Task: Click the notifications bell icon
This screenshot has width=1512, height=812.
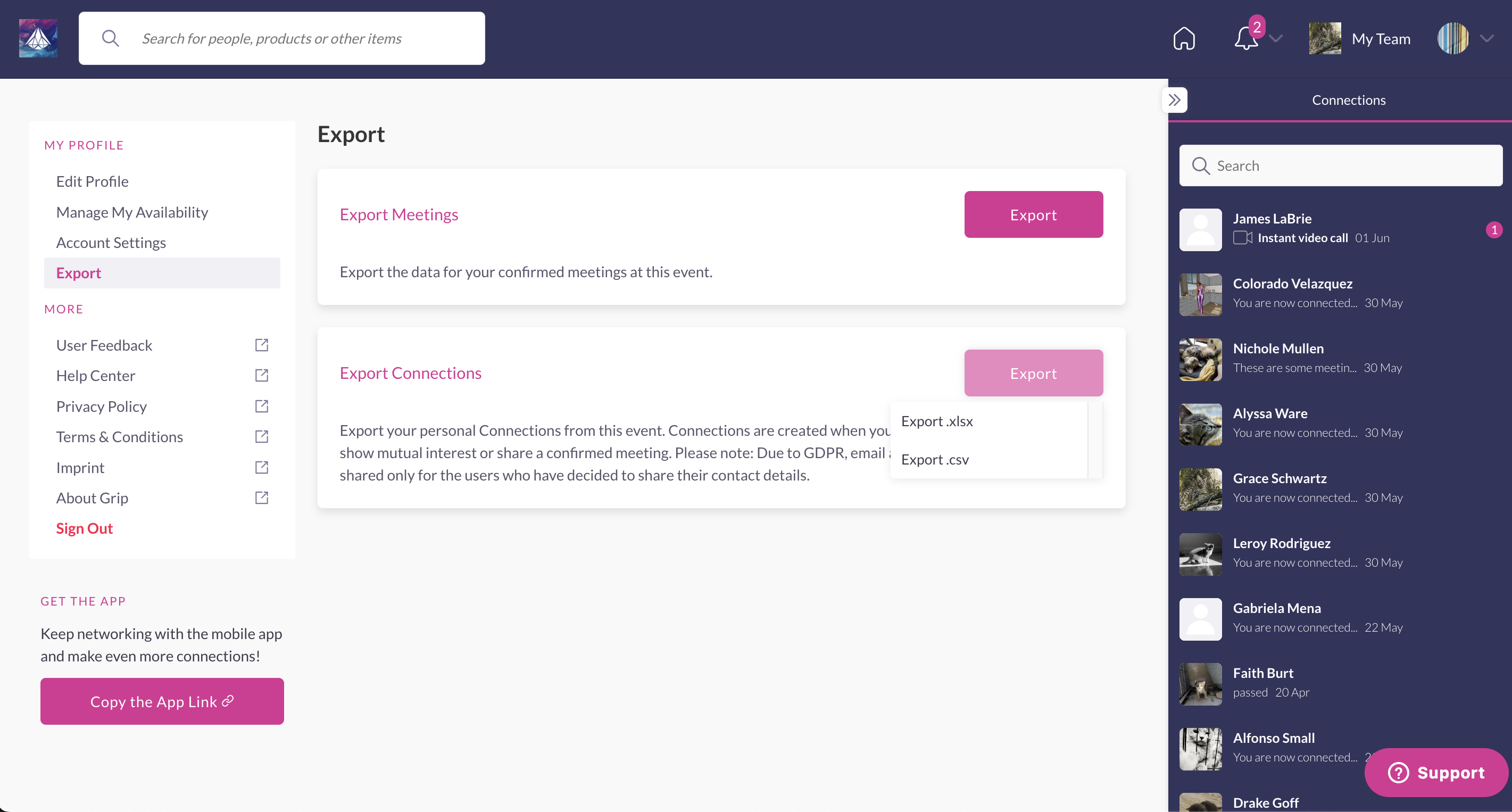Action: pos(1247,38)
